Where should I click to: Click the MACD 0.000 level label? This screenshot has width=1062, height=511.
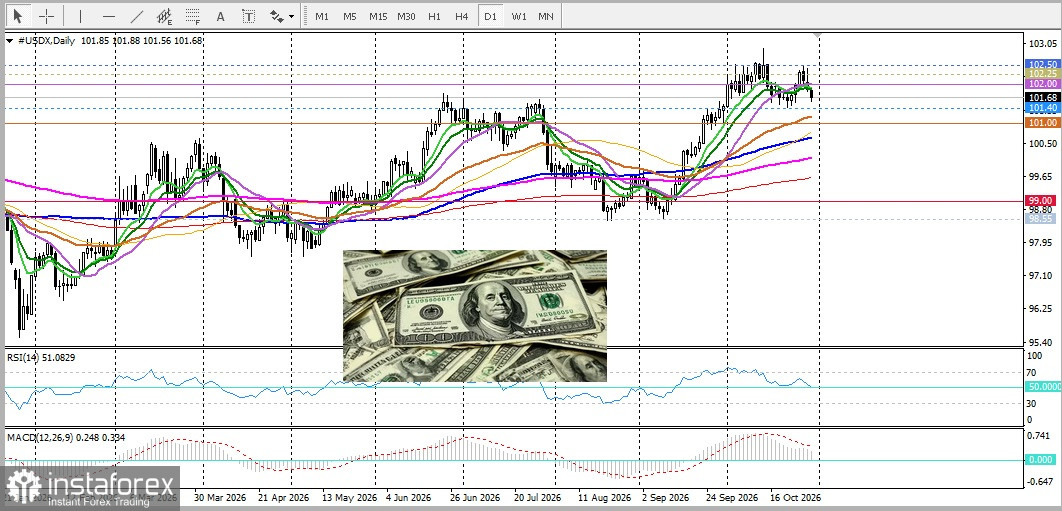pyautogui.click(x=1042, y=459)
